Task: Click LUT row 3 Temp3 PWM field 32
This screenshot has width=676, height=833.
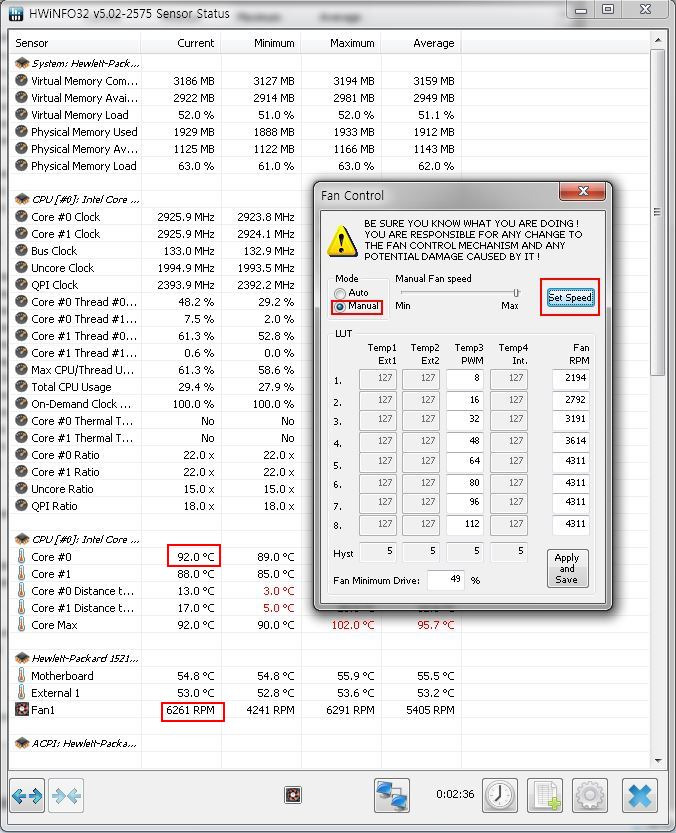Action: 464,419
